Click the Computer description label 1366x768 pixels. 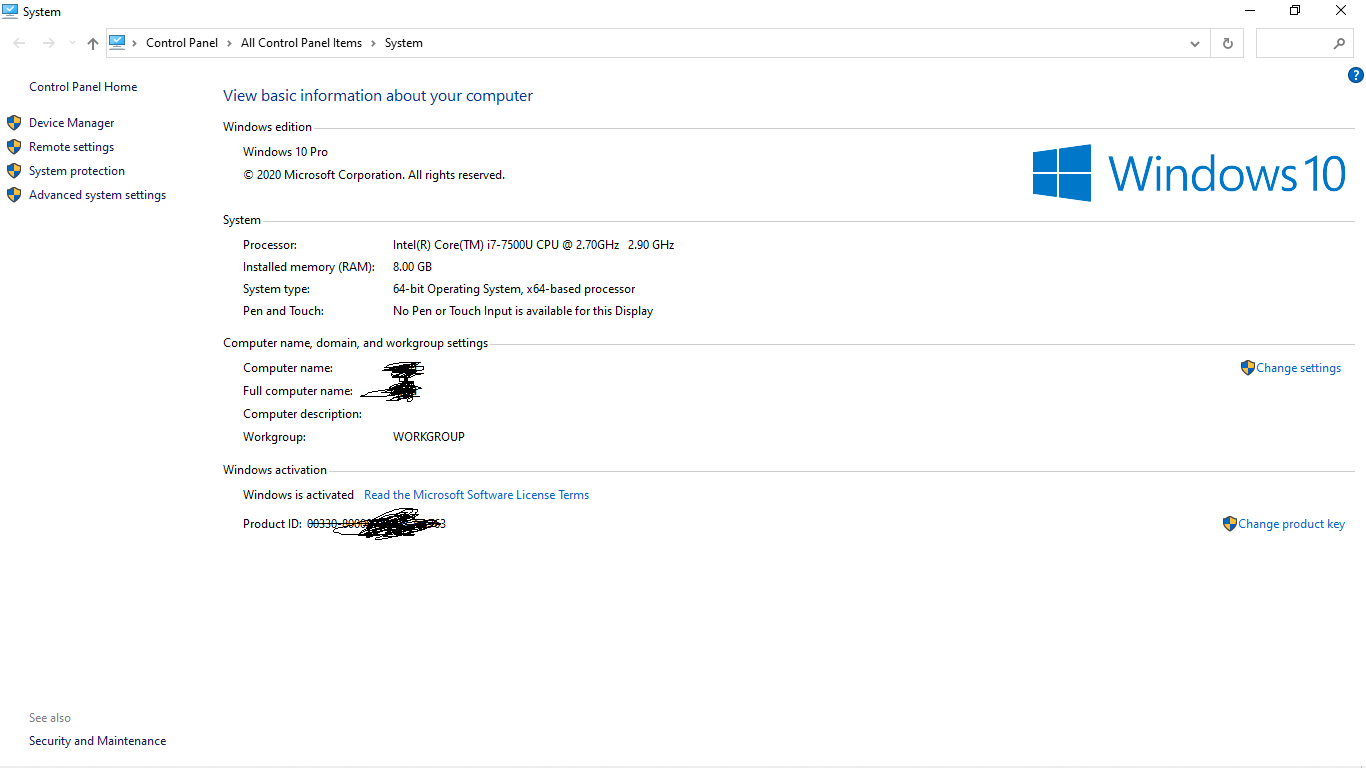coord(302,414)
